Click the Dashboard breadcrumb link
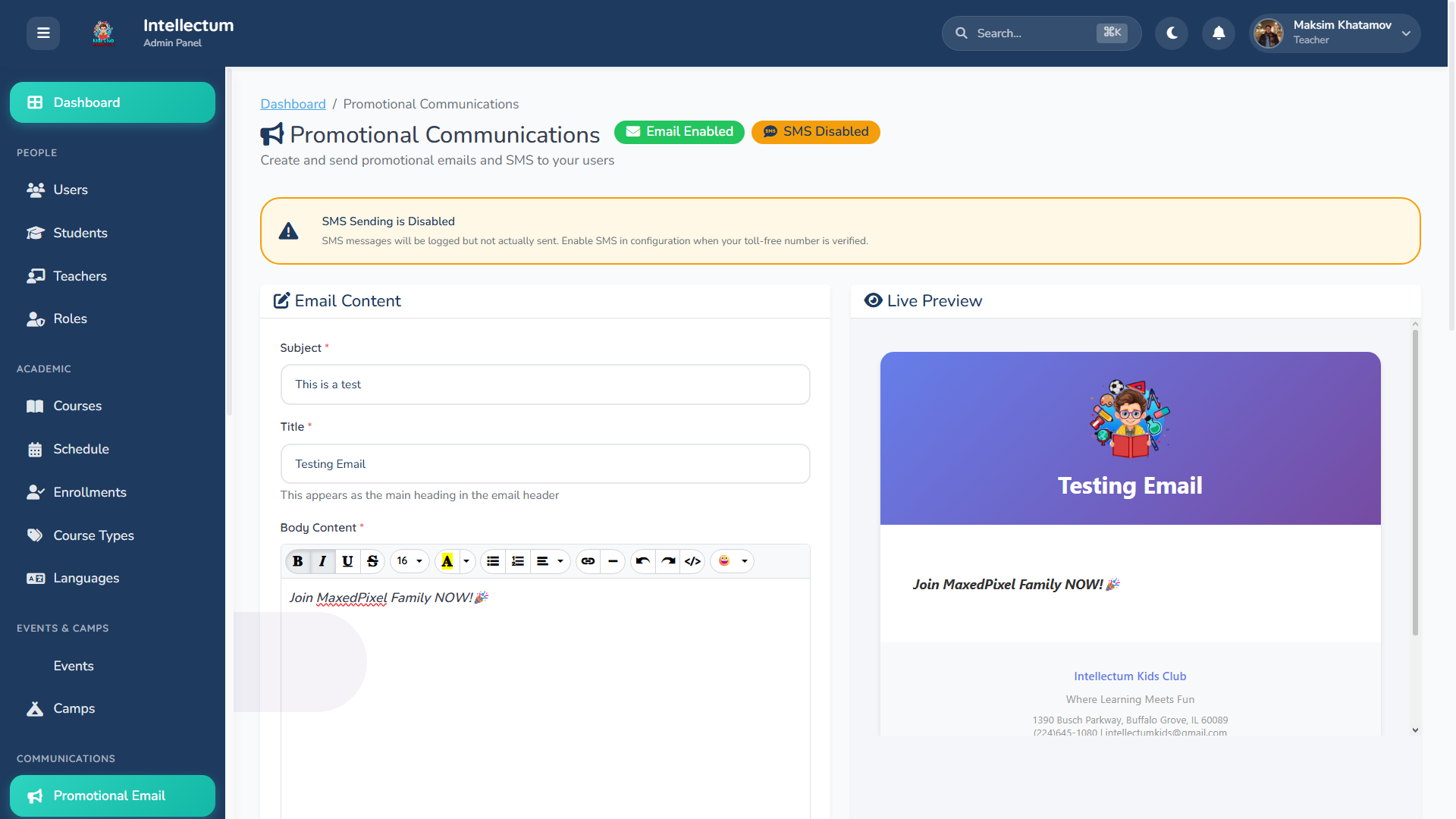The height and width of the screenshot is (819, 1456). (x=293, y=104)
